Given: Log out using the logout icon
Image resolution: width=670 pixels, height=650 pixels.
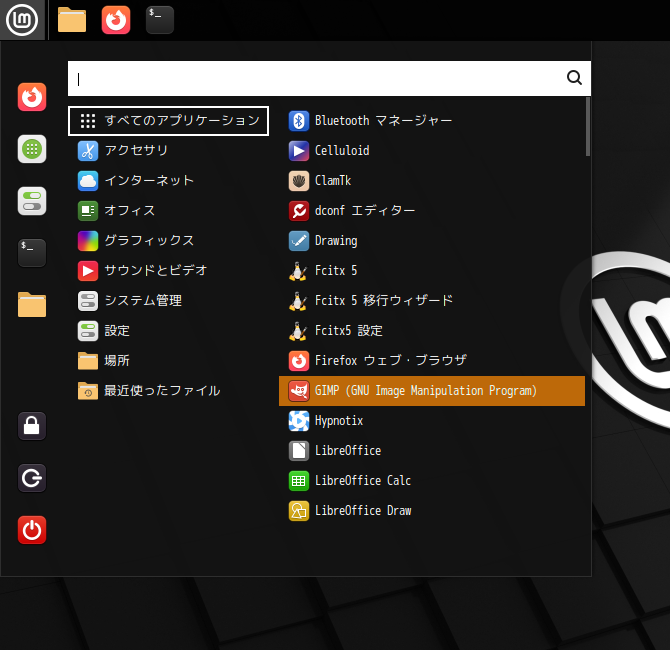Looking at the screenshot, I should click(32, 478).
